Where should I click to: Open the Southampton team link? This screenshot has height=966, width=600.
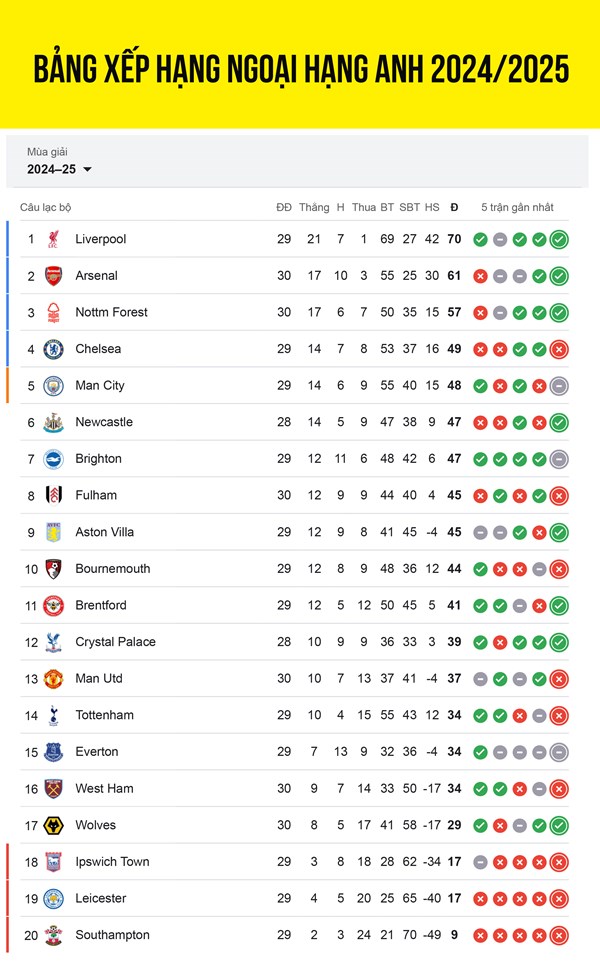[112, 935]
